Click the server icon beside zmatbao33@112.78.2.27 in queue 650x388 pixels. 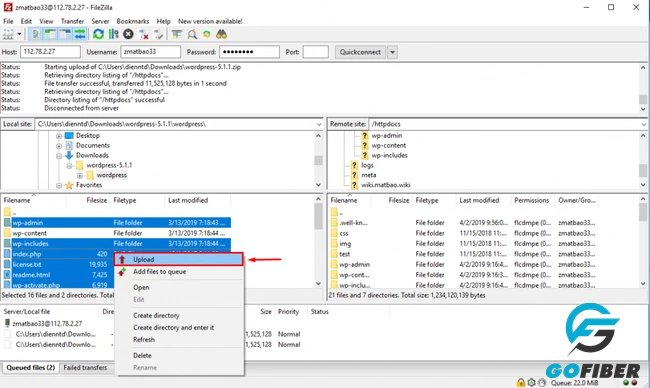[x=7, y=323]
